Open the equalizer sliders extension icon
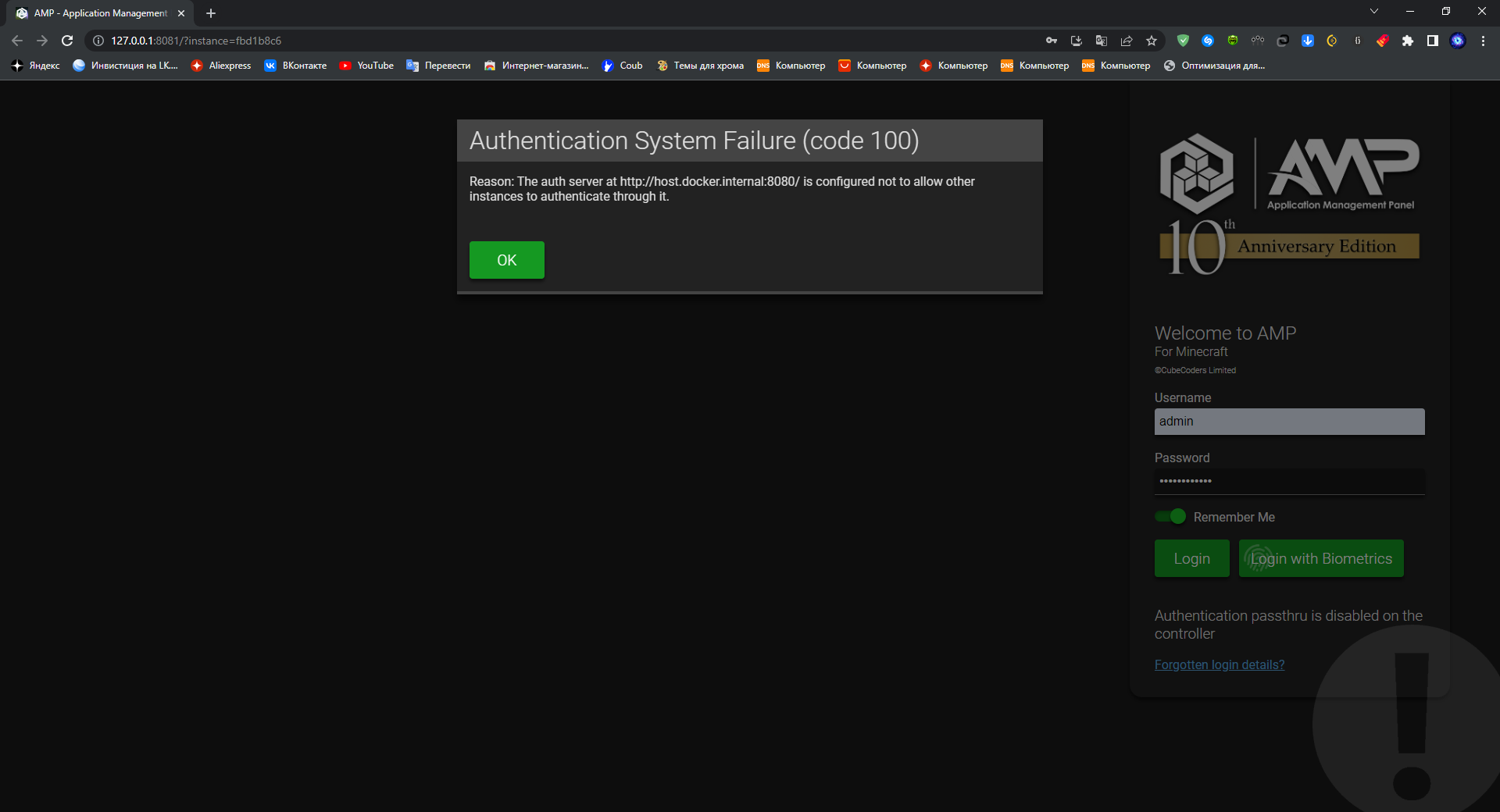 pyautogui.click(x=1258, y=41)
